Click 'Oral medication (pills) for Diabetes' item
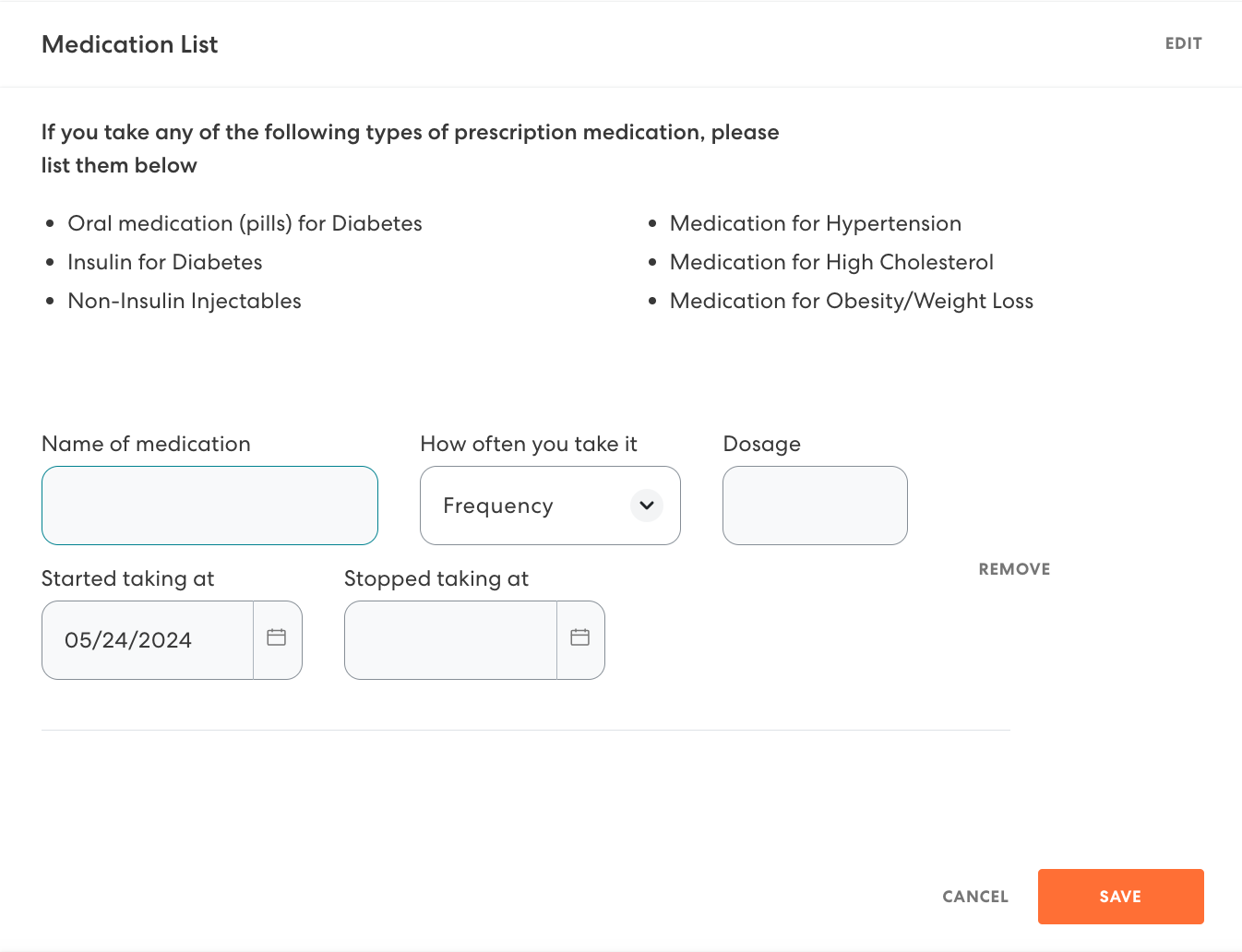Image resolution: width=1242 pixels, height=952 pixels. click(x=245, y=223)
